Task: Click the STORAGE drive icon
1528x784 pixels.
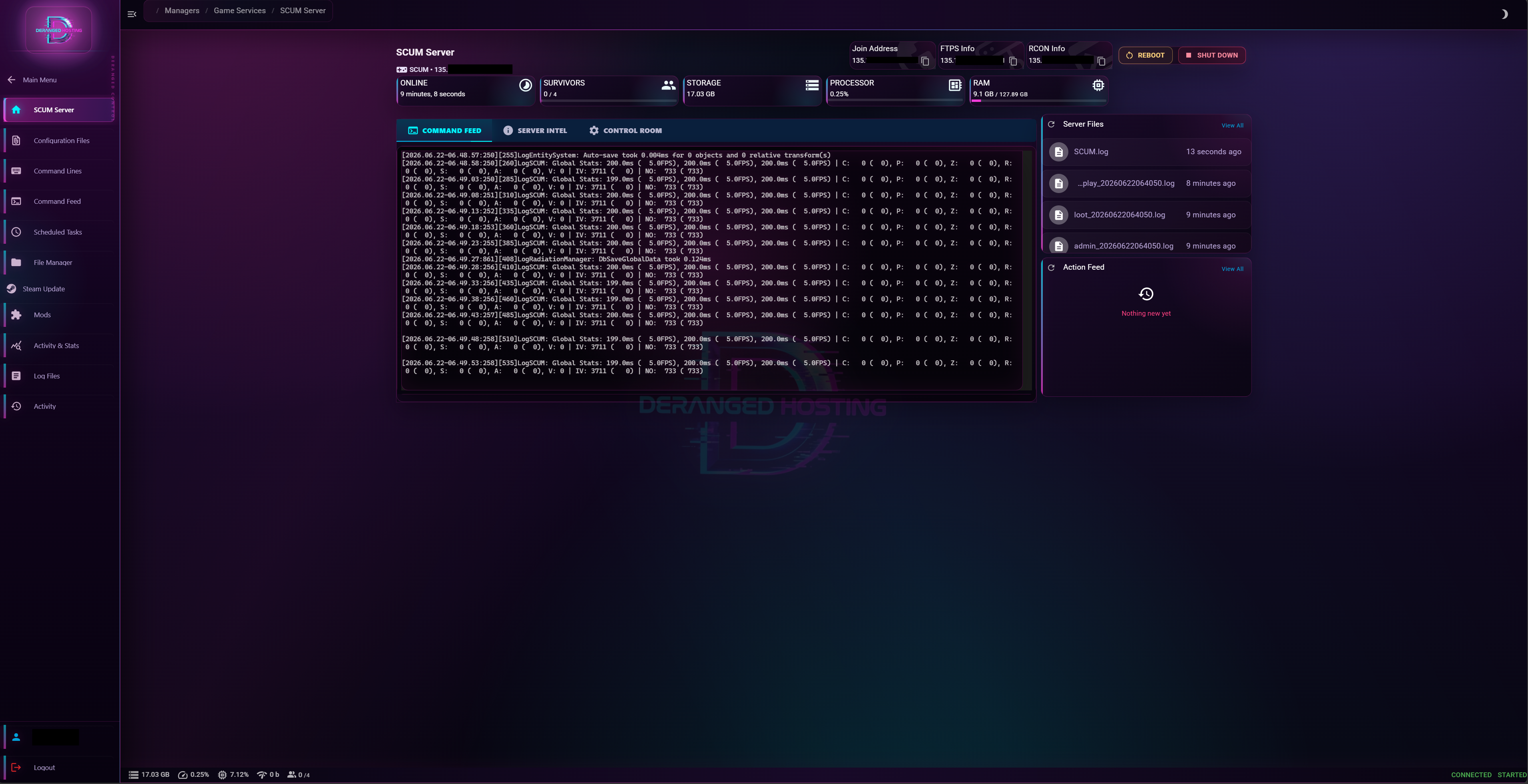Action: coord(812,86)
